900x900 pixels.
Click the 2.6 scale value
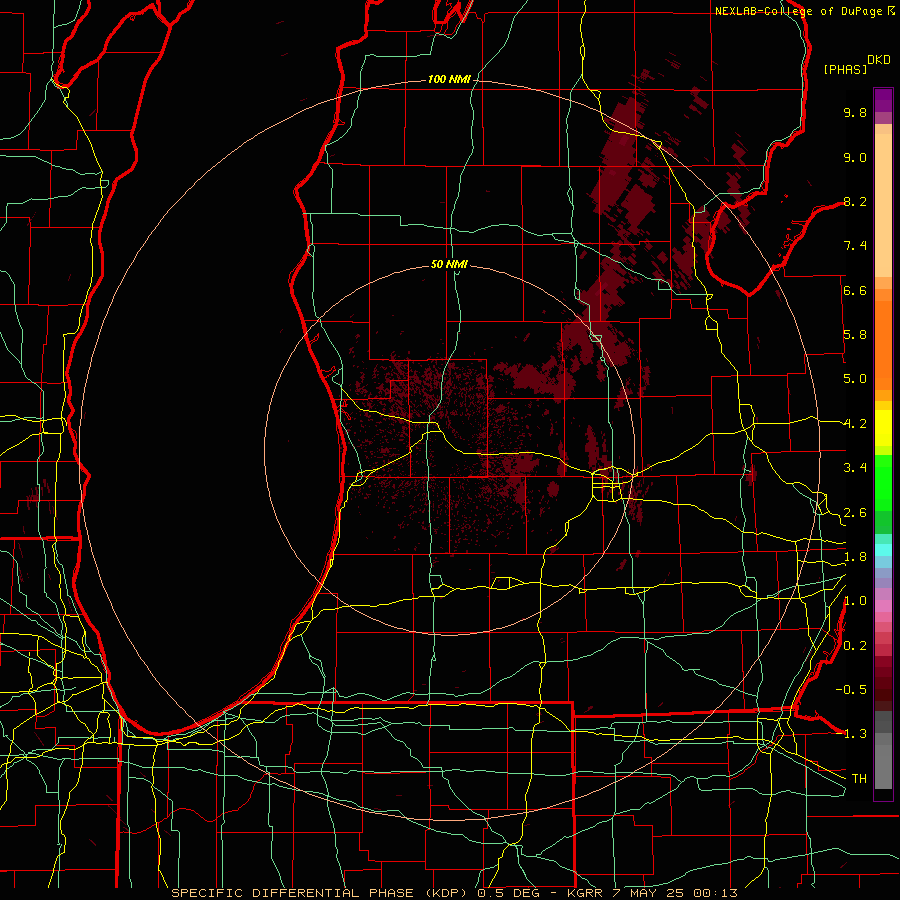855,513
